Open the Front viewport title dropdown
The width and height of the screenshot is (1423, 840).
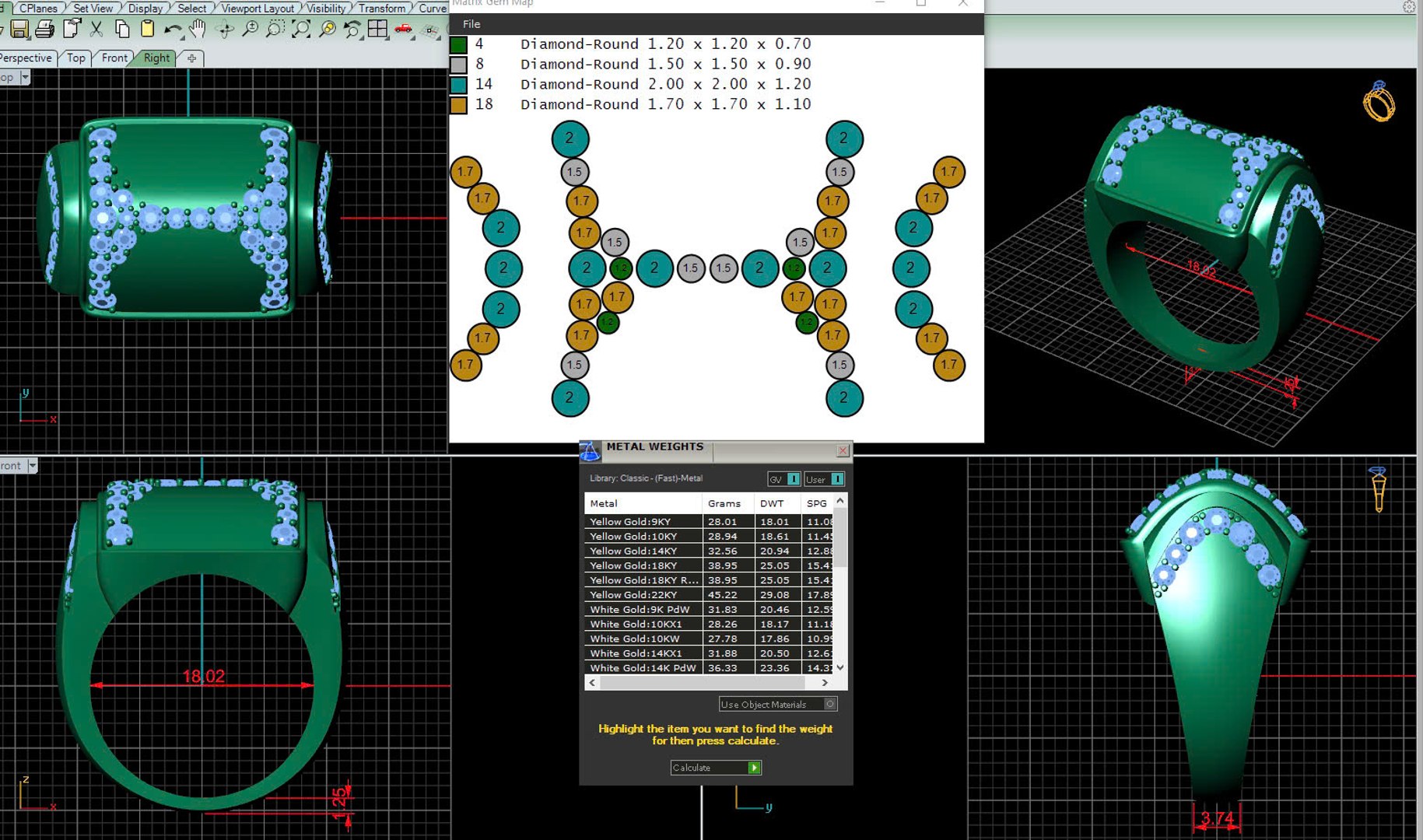[32, 466]
